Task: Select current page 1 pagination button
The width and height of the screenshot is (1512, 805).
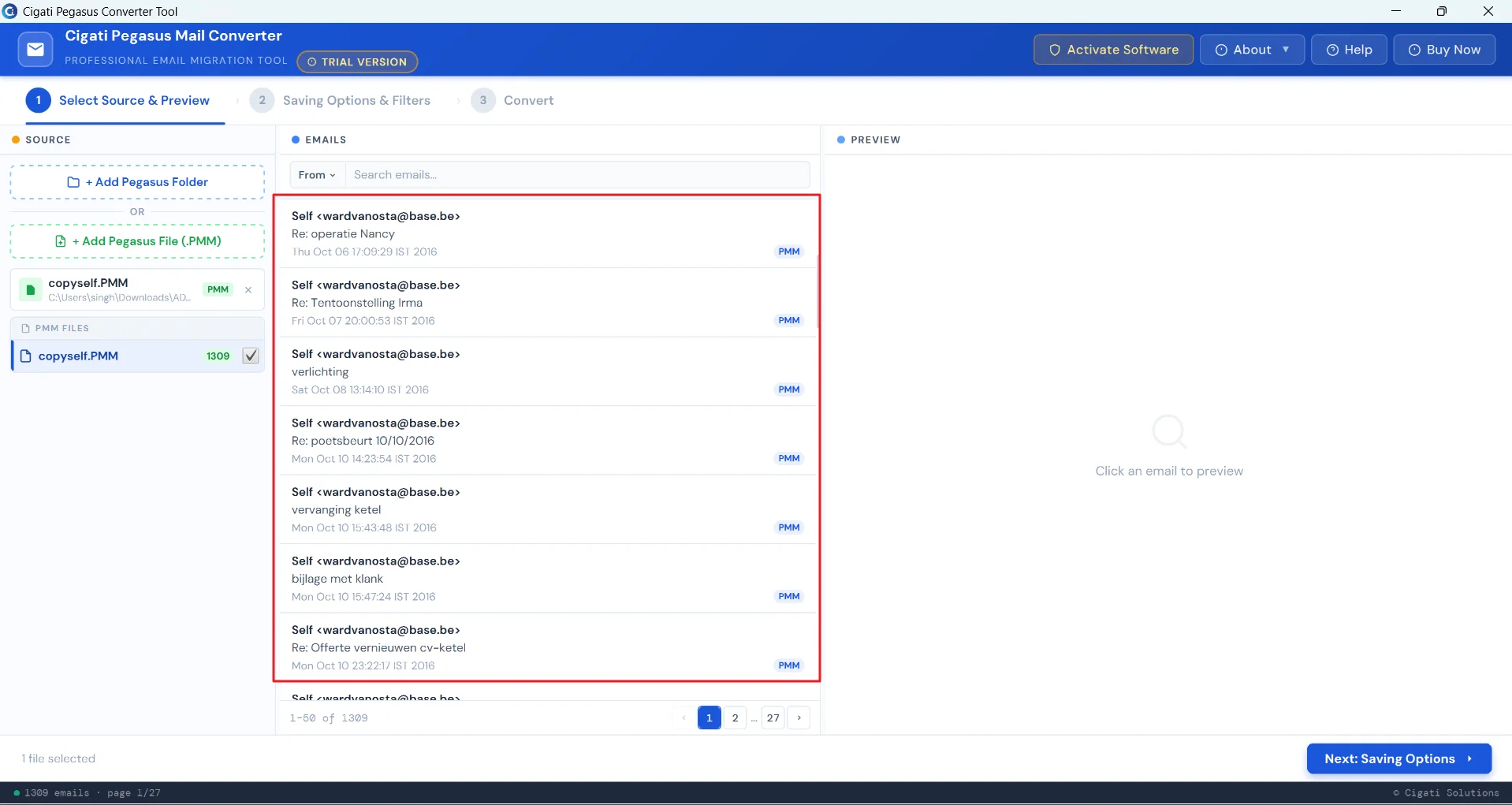Action: pos(709,717)
